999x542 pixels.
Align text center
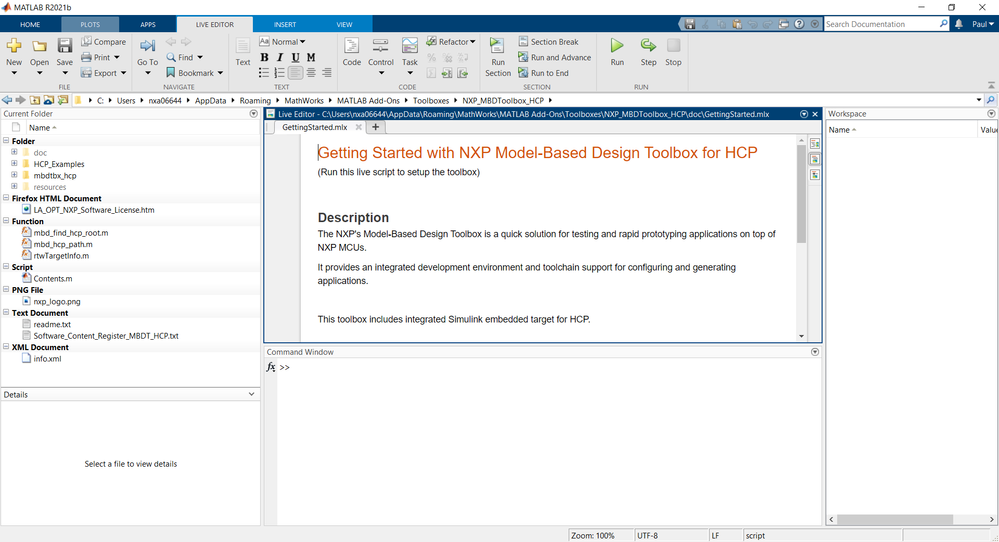(x=311, y=73)
